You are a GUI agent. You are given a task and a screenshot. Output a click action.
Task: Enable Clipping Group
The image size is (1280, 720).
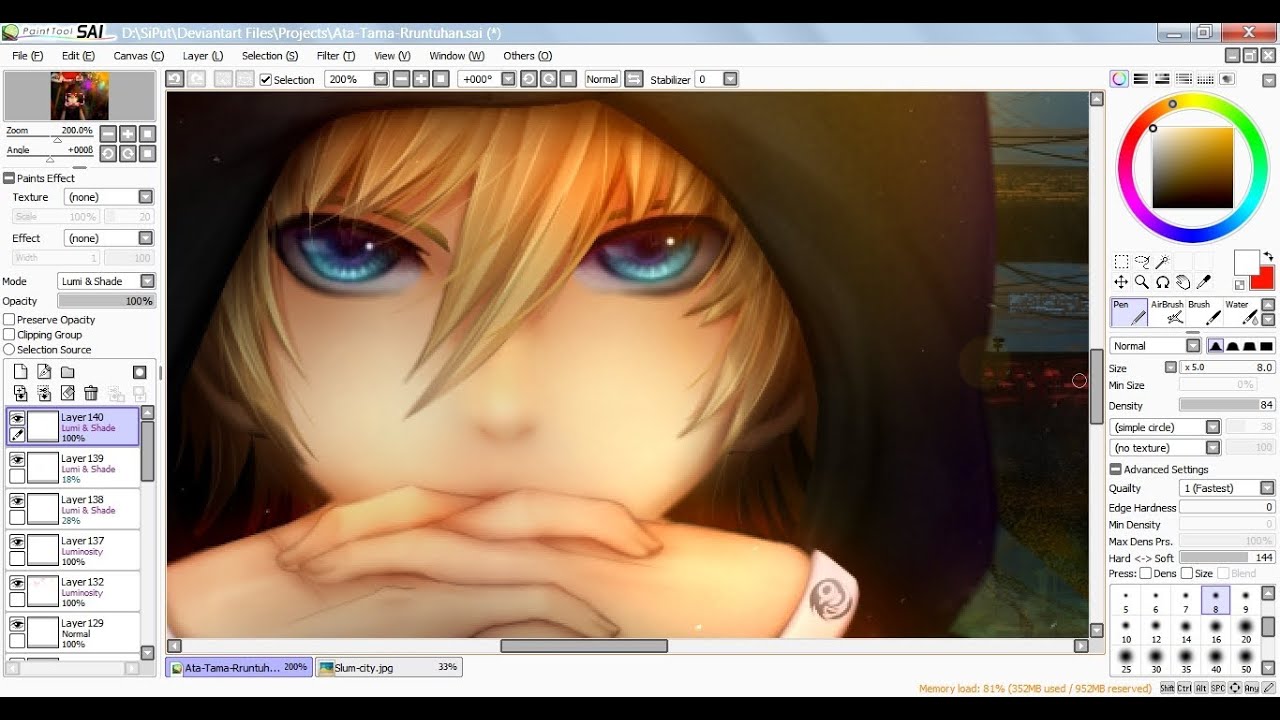click(x=9, y=335)
